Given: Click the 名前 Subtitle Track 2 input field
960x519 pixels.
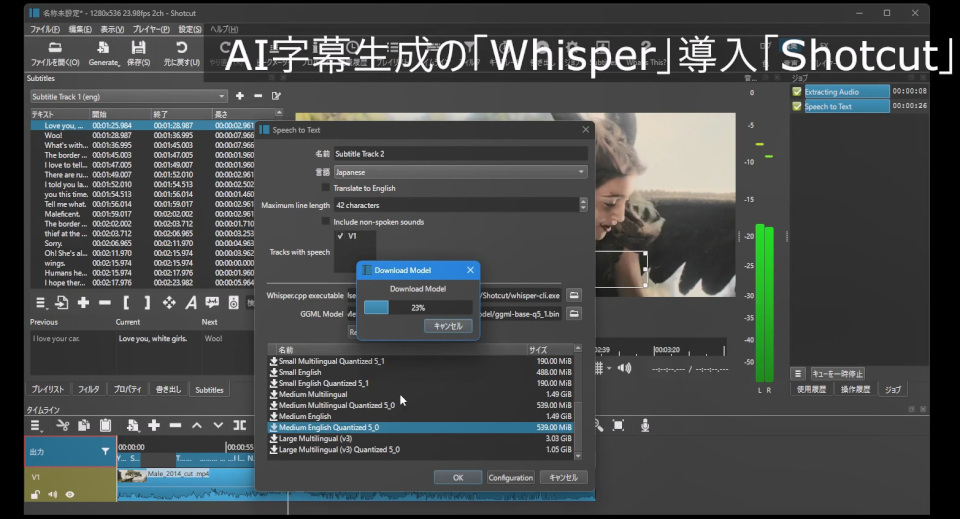Looking at the screenshot, I should (460, 154).
